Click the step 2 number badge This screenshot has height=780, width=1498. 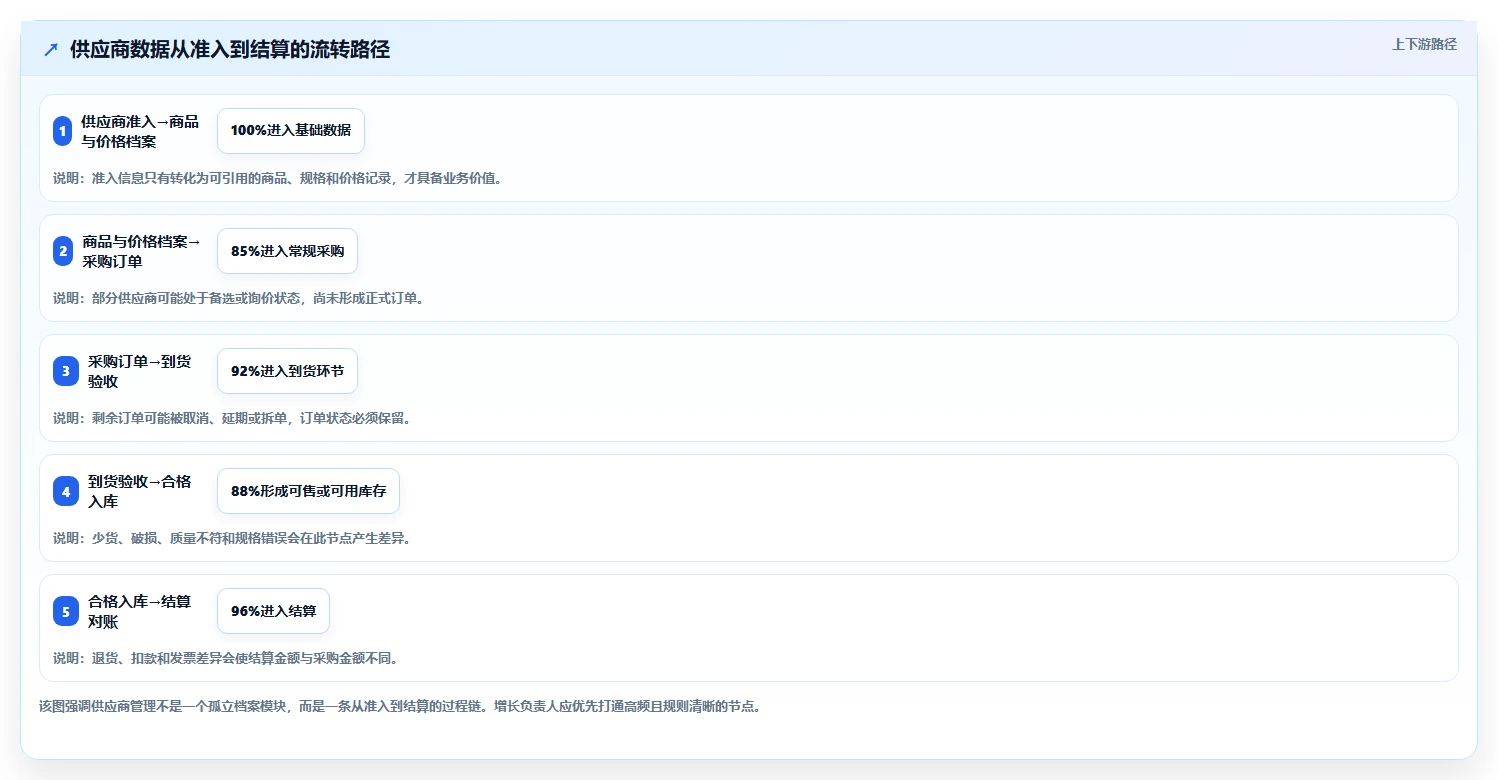[x=64, y=251]
